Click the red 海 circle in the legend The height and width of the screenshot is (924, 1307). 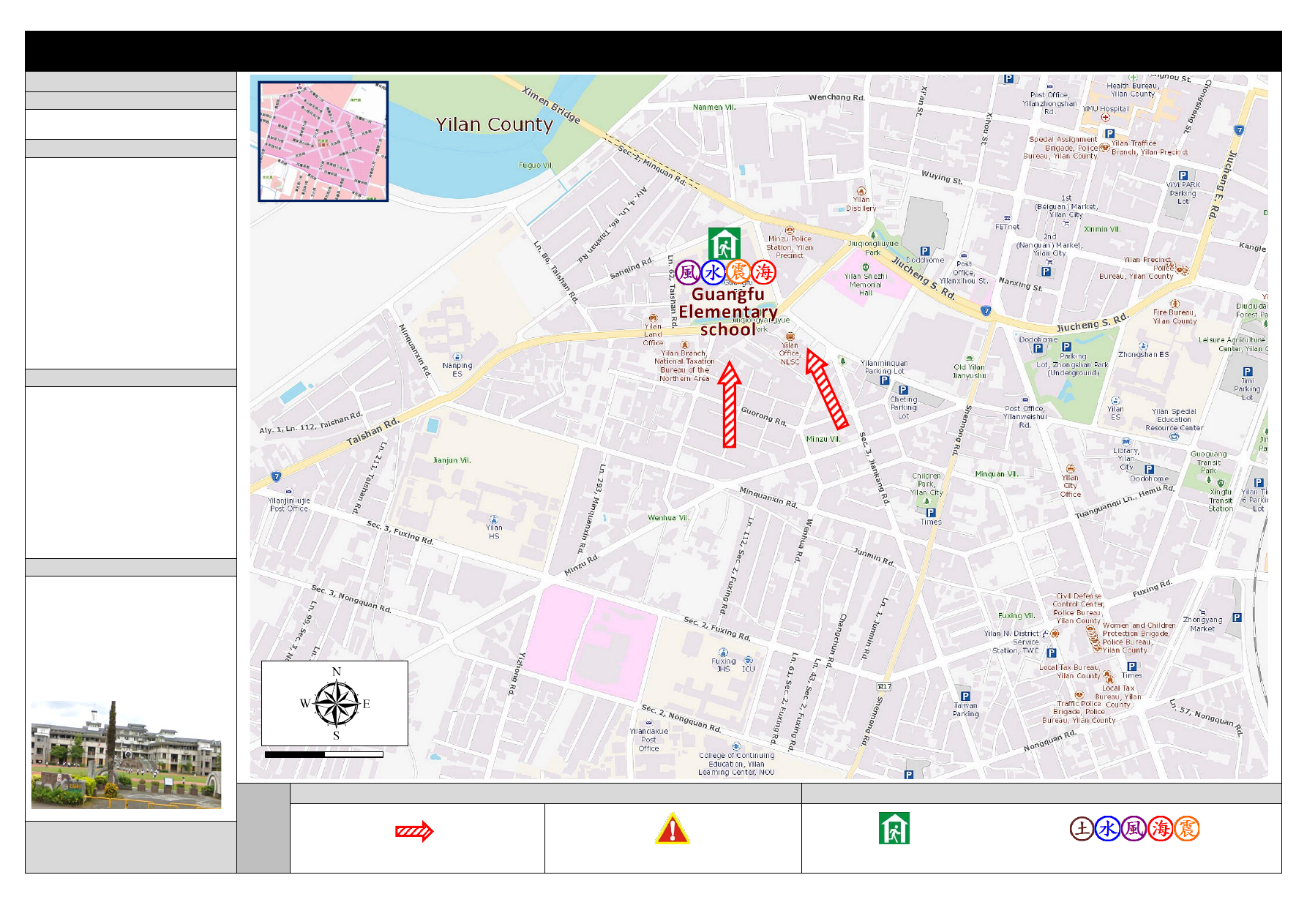pos(1160,829)
